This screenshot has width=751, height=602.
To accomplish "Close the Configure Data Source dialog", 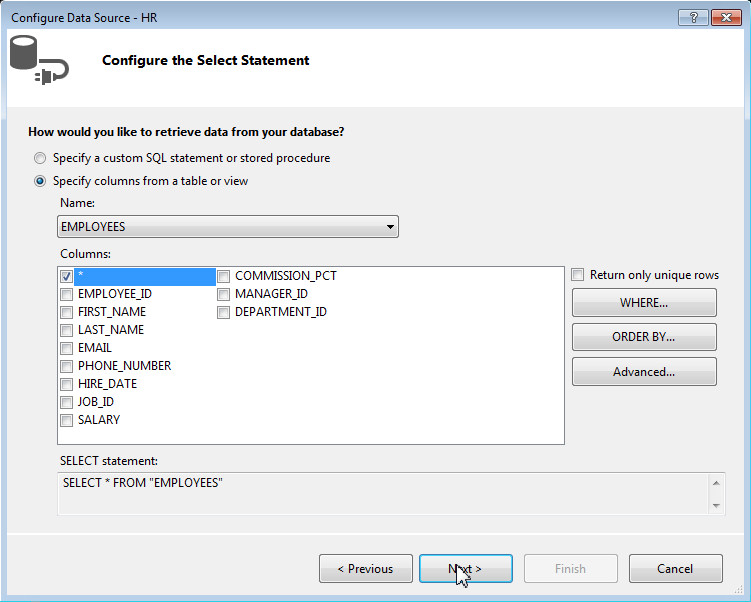I will 725,18.
